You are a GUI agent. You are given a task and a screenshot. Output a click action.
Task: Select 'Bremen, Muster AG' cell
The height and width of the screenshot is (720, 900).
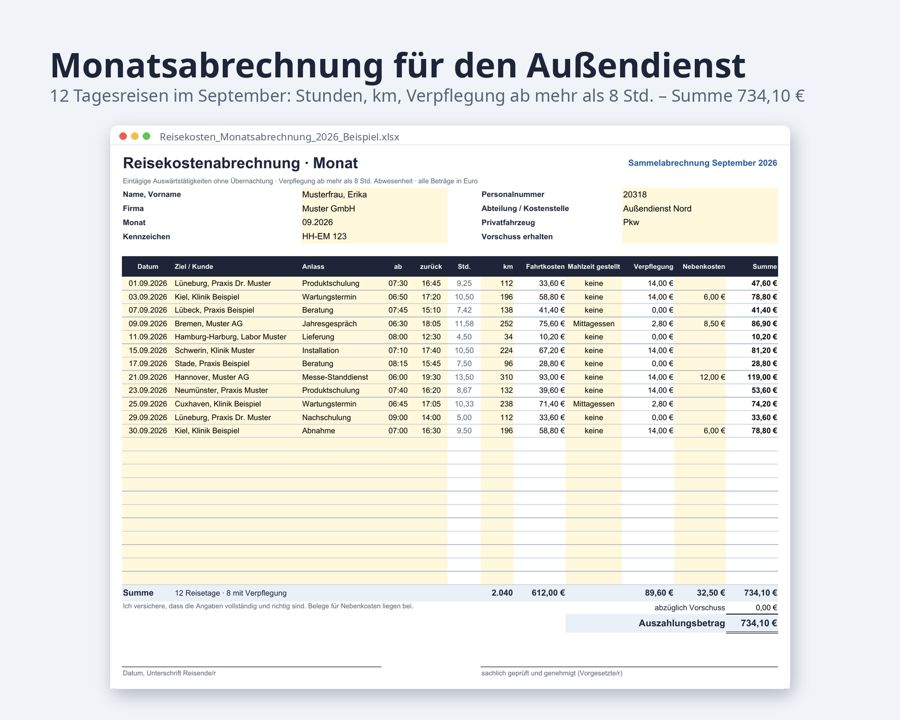[x=208, y=324]
